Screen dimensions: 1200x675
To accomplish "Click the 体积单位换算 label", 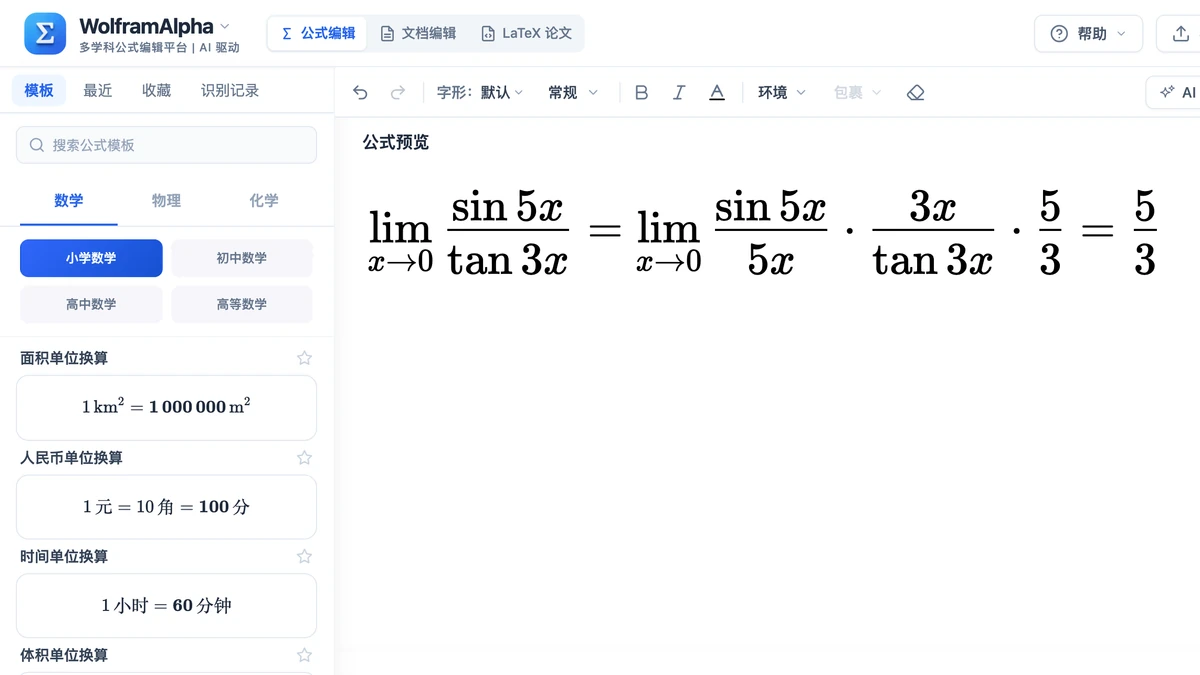I will click(x=64, y=656).
